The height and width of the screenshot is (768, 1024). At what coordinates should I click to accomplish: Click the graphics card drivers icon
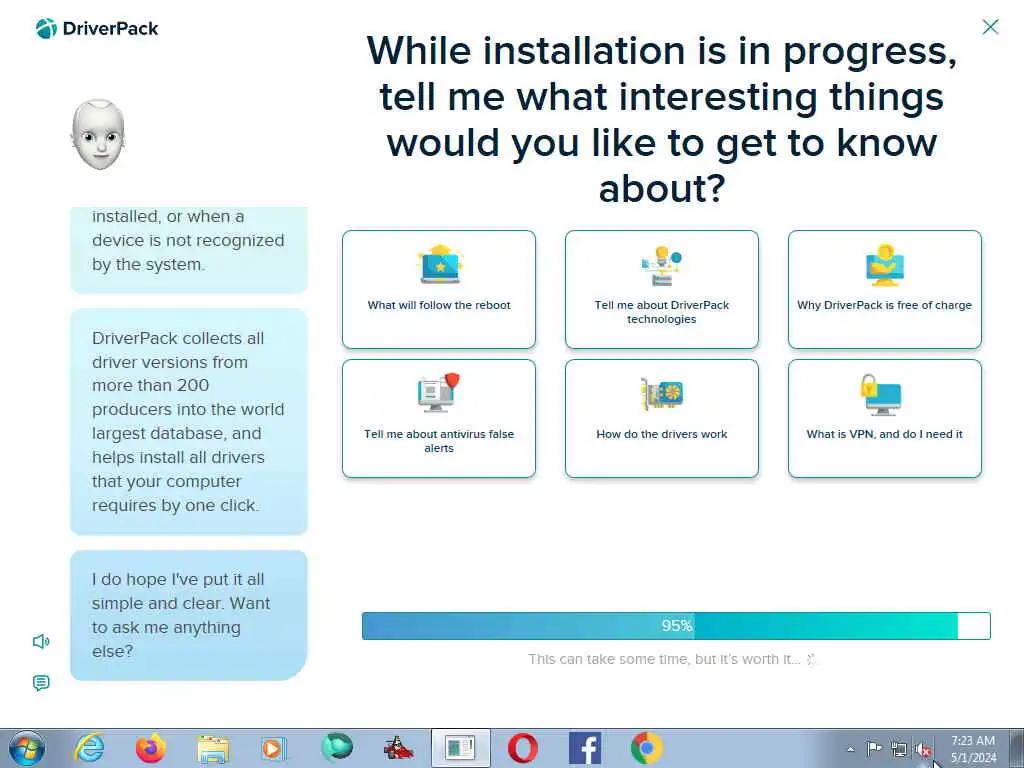(x=662, y=393)
